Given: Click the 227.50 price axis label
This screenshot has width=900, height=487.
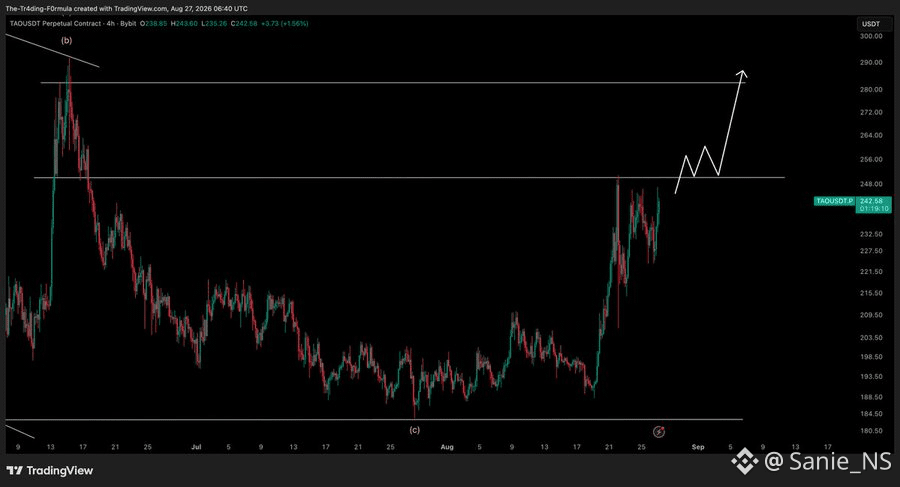Looking at the screenshot, I should [871, 251].
